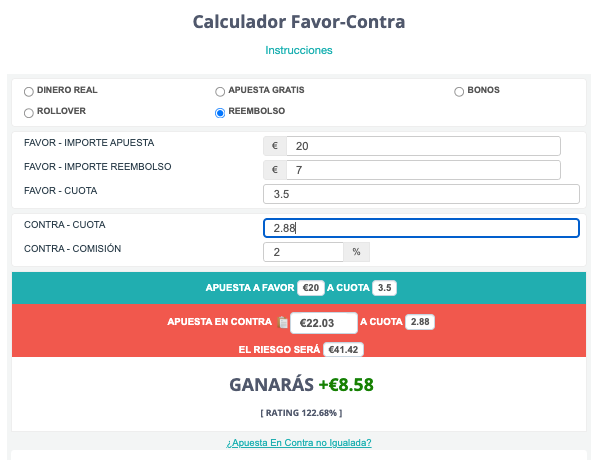This screenshot has width=608, height=460.
Task: Click the euro symbol beside Importe Reembolso
Action: [x=275, y=170]
